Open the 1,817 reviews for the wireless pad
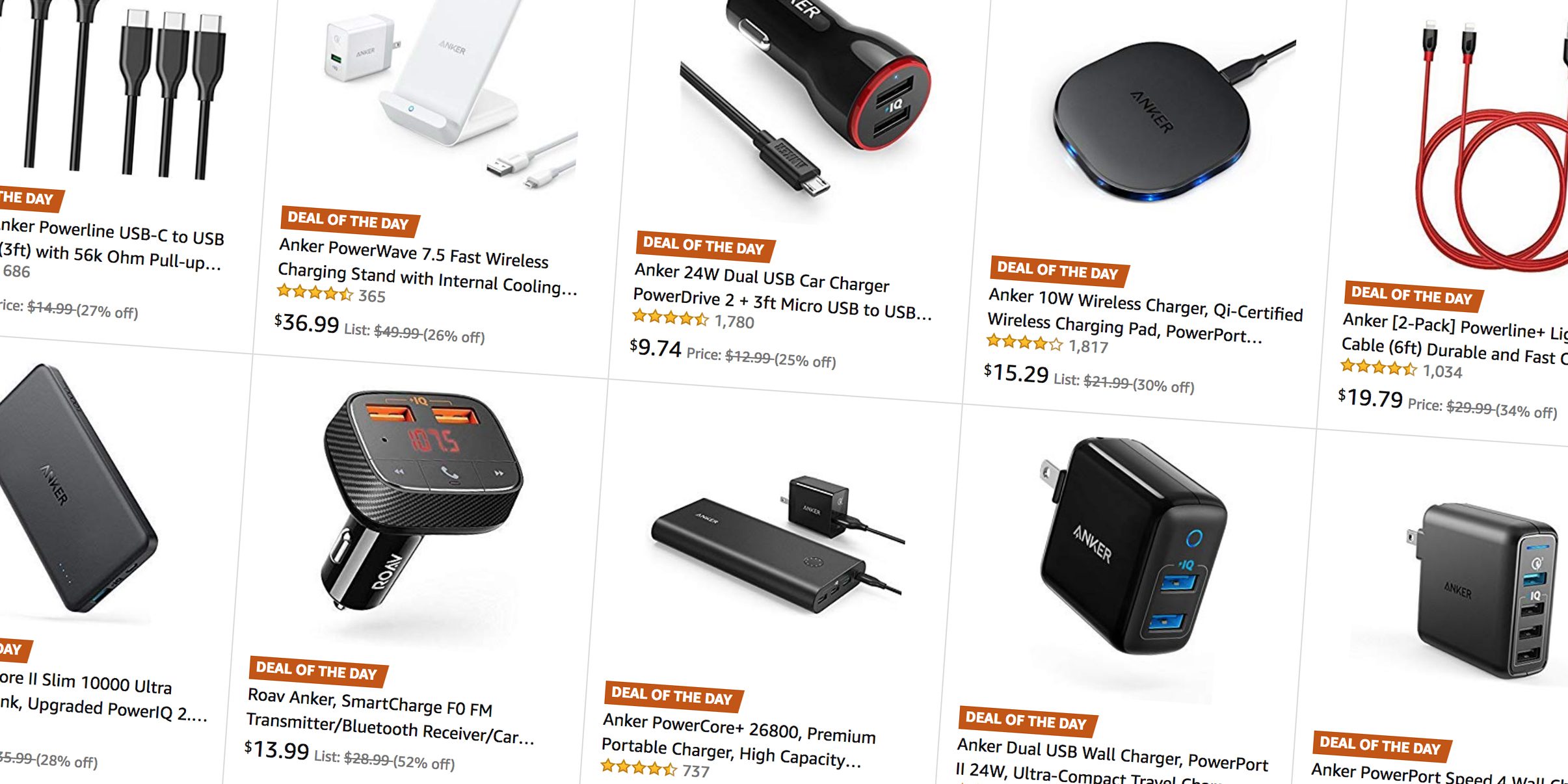The image size is (1568, 784). 1088,347
